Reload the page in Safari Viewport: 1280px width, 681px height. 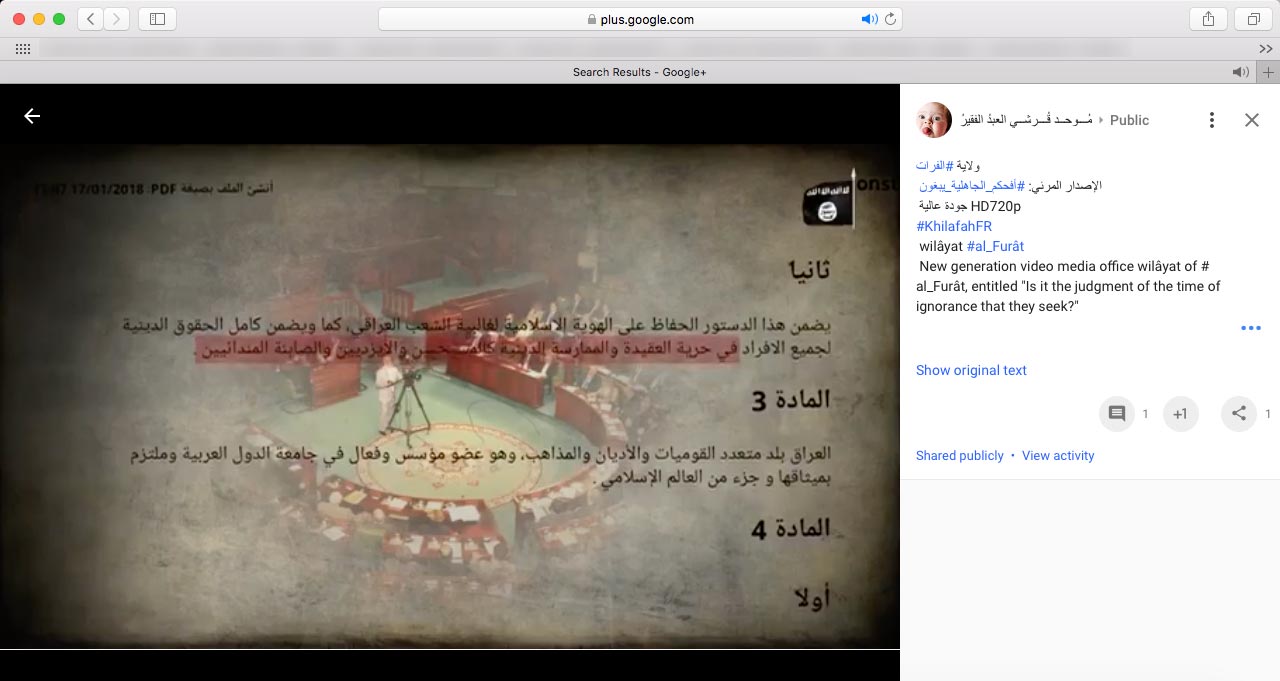[889, 19]
